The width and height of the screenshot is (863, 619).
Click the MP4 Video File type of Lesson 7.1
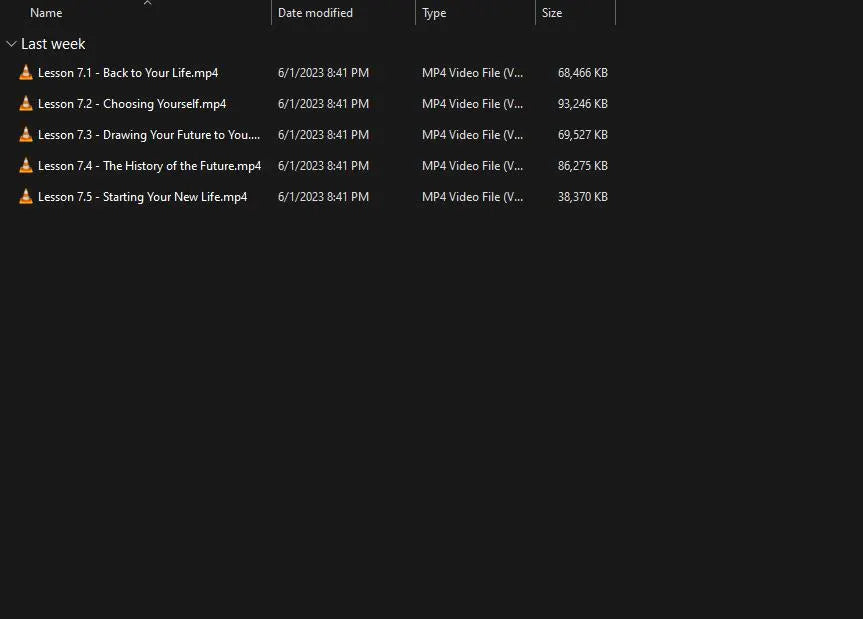472,73
